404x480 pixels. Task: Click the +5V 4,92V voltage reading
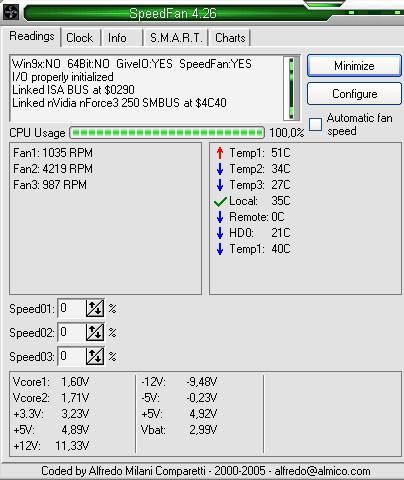(x=179, y=414)
